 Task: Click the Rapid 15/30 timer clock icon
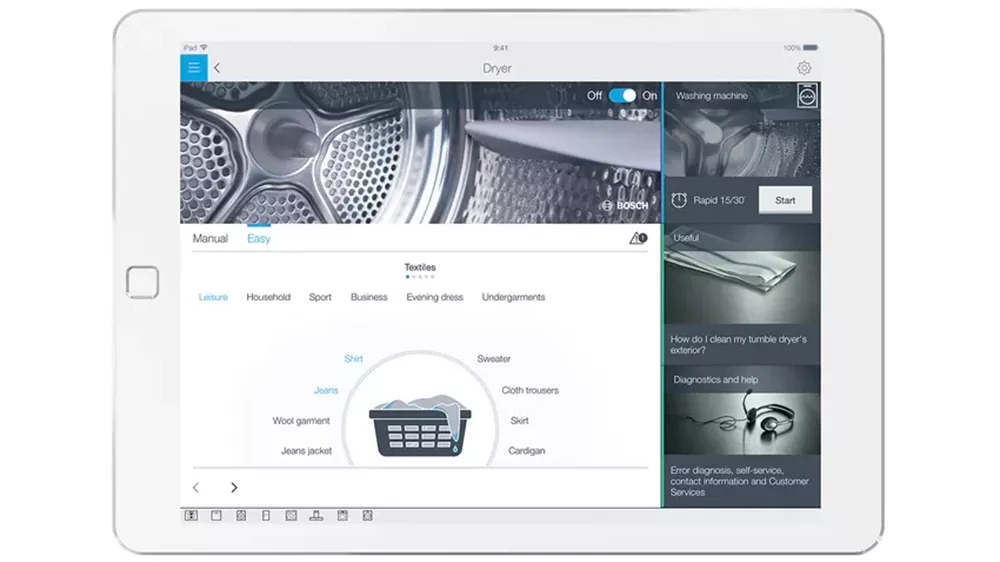(679, 200)
